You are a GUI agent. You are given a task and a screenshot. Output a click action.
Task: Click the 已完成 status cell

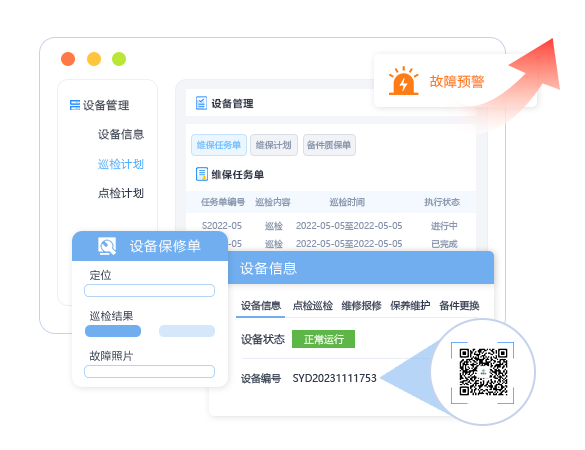click(x=444, y=244)
